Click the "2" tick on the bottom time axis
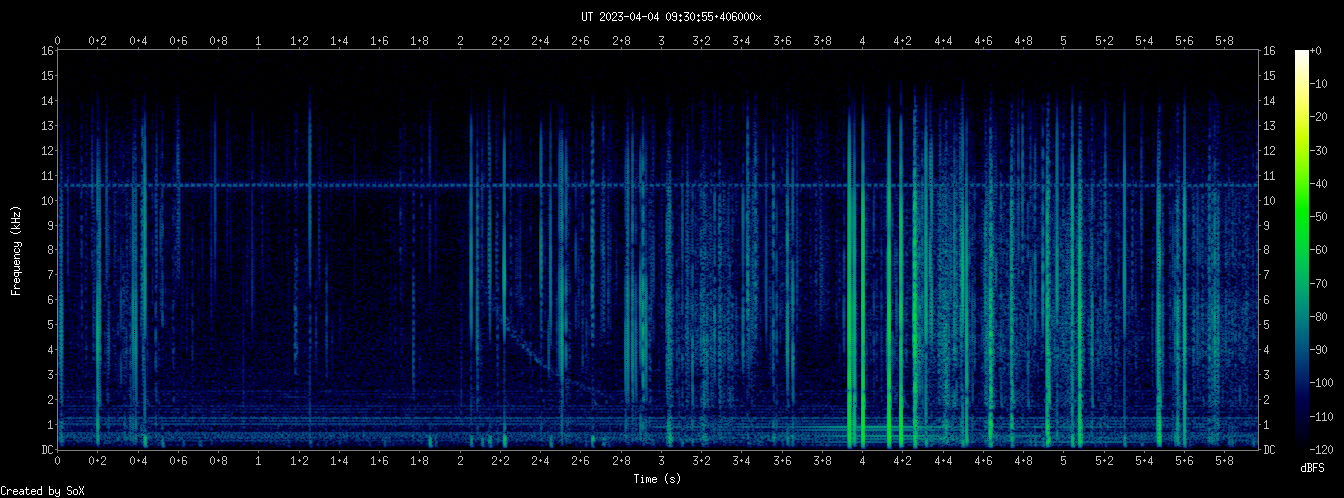 (x=460, y=462)
